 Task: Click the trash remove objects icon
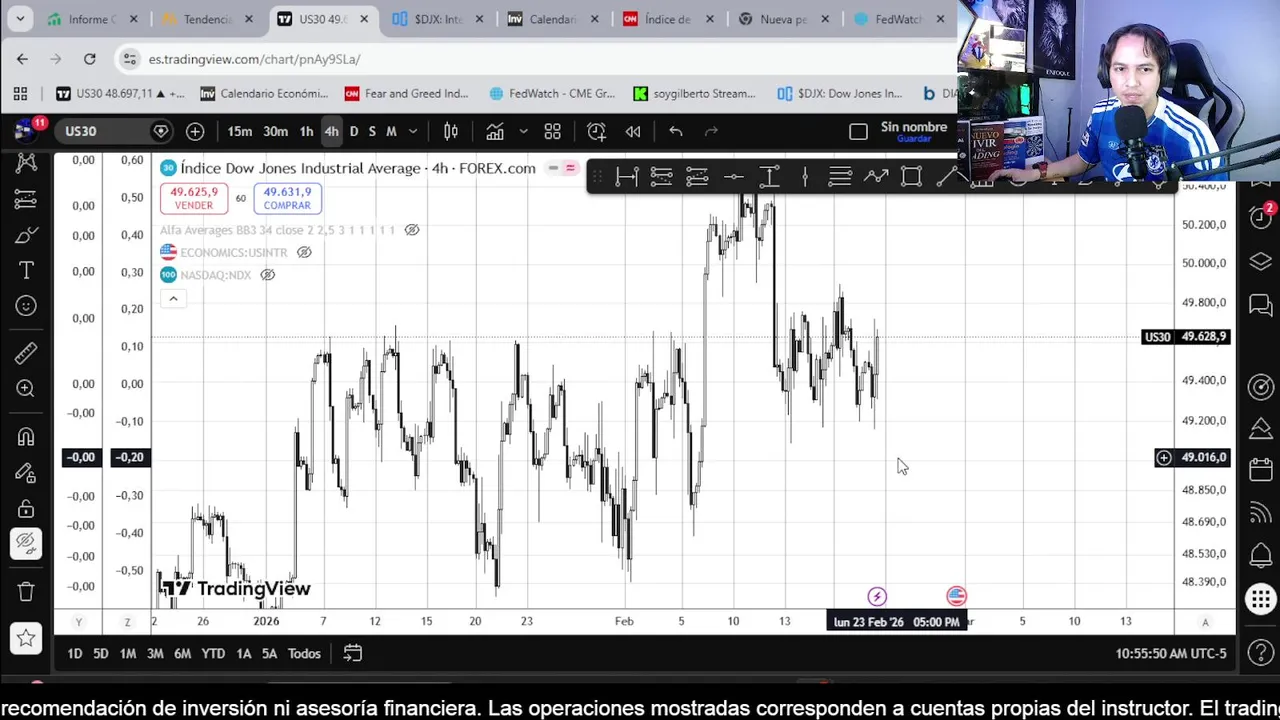coord(26,591)
